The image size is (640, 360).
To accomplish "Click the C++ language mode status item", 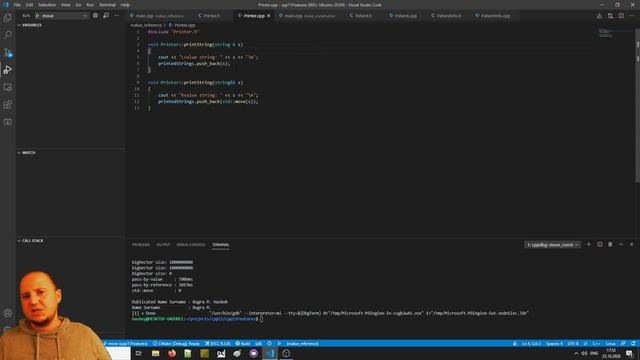I will tap(597, 343).
